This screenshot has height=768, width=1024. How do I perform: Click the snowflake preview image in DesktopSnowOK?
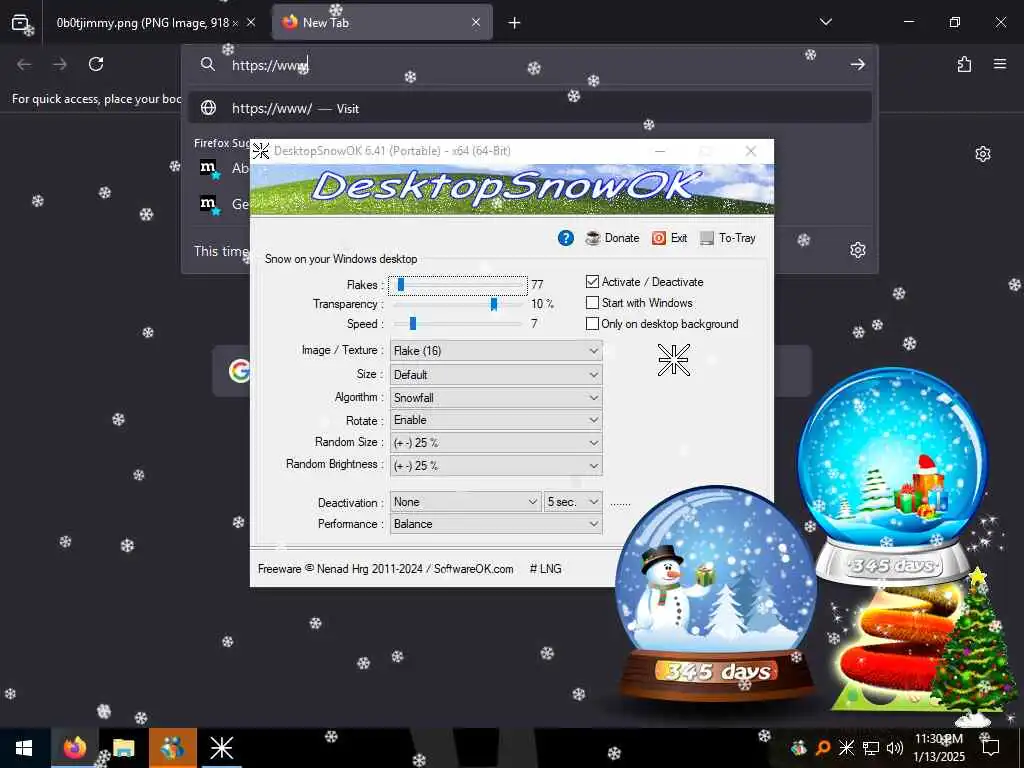tap(673, 360)
